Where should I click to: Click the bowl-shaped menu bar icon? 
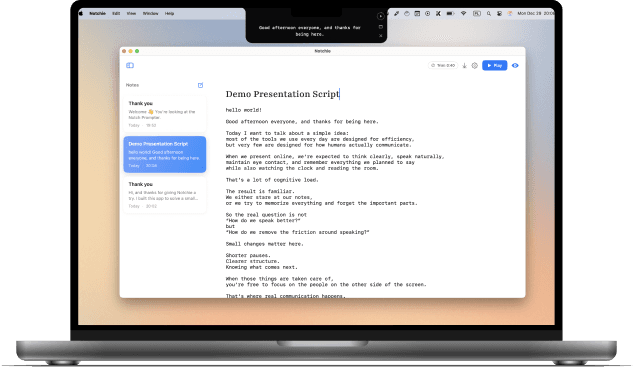point(407,13)
